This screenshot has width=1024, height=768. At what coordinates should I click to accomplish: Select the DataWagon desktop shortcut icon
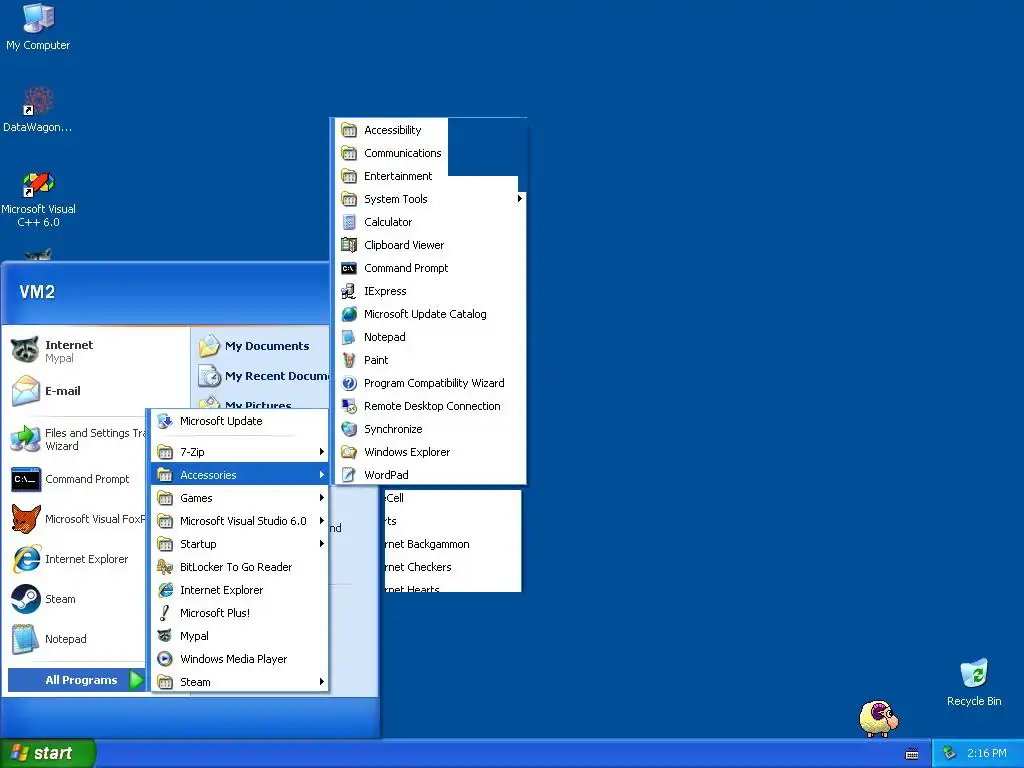[x=37, y=101]
